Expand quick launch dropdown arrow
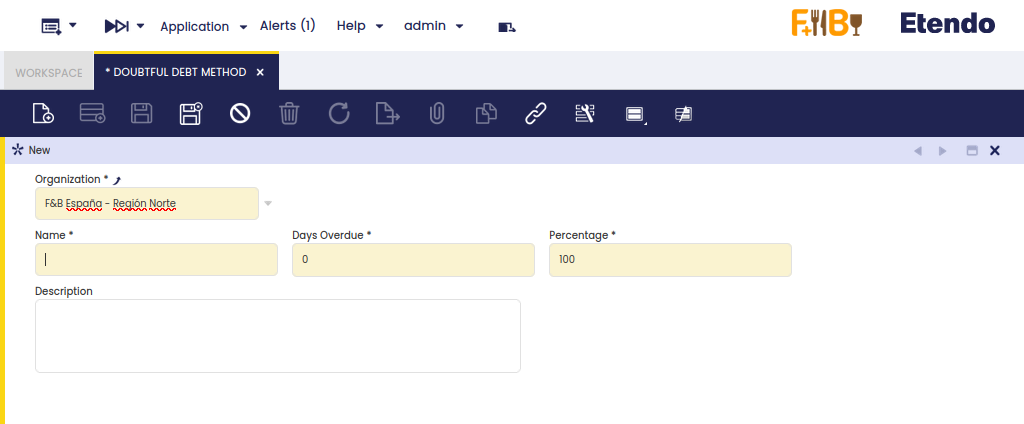 [x=140, y=26]
